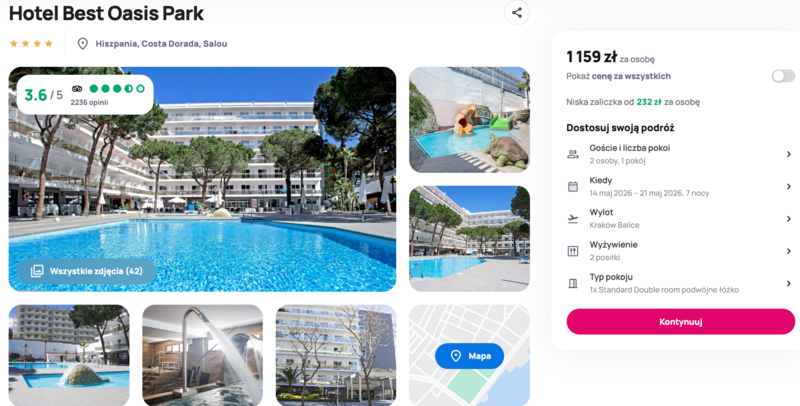Expand the Kiedy date row chevron
Viewport: 800px width, 406px height.
pos(788,187)
